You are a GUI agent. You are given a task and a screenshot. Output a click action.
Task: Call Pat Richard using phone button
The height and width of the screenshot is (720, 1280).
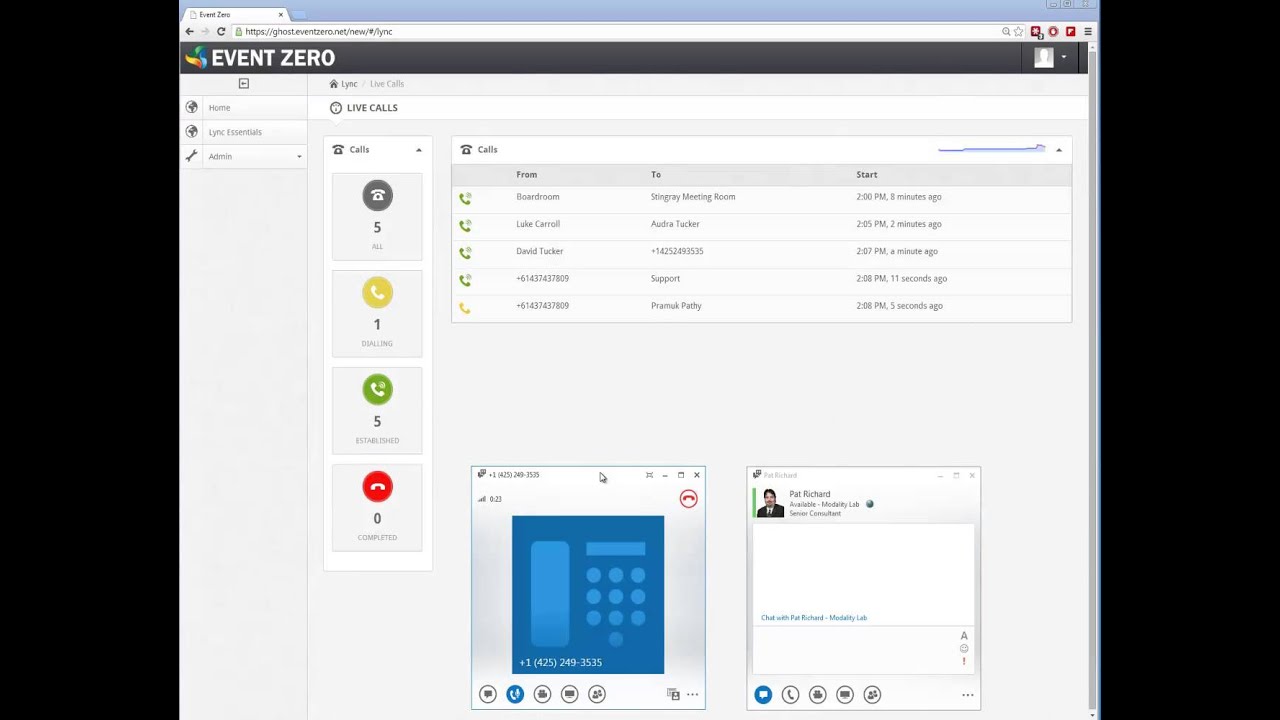click(790, 694)
